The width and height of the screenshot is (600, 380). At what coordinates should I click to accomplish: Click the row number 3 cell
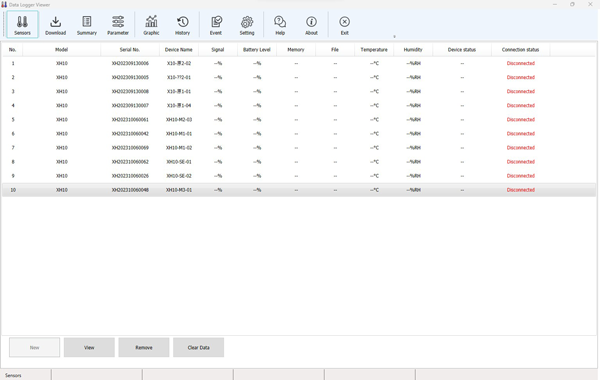coord(13,91)
